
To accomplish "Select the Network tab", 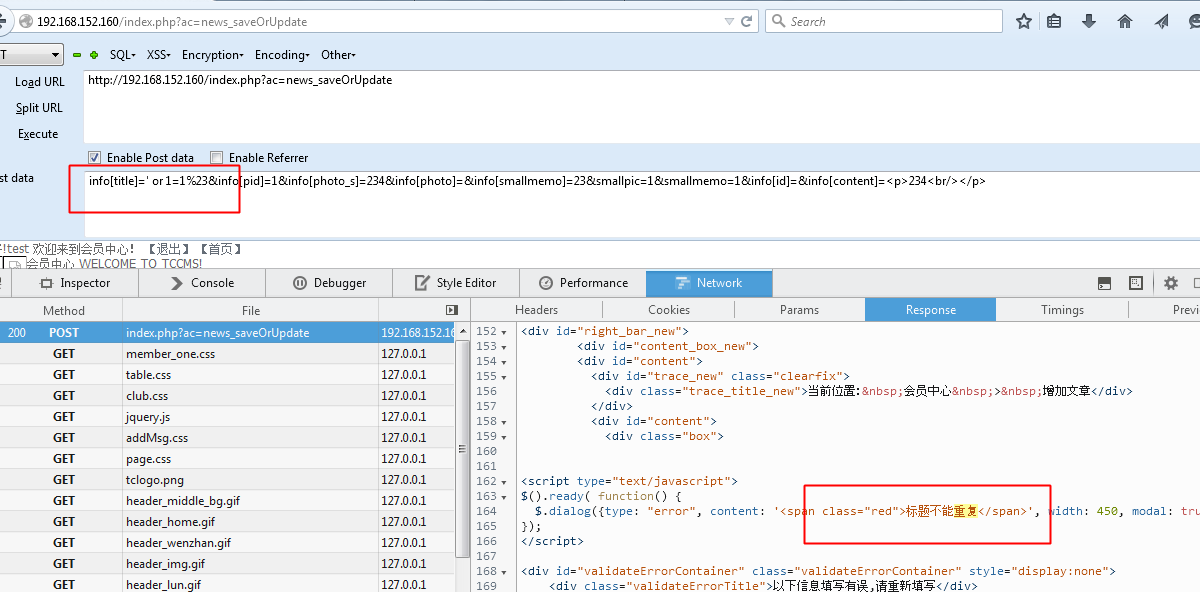I will pos(709,283).
